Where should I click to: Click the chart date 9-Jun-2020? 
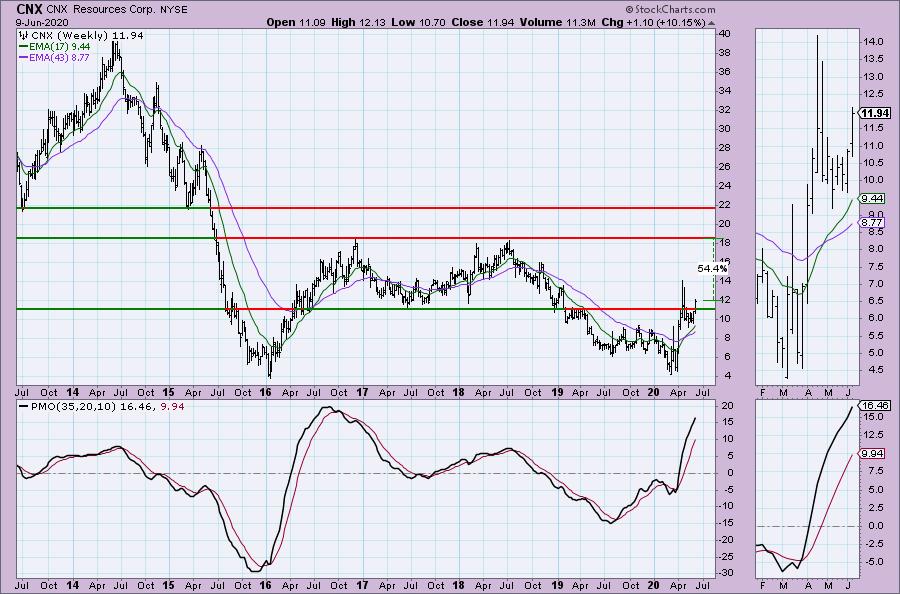42,22
